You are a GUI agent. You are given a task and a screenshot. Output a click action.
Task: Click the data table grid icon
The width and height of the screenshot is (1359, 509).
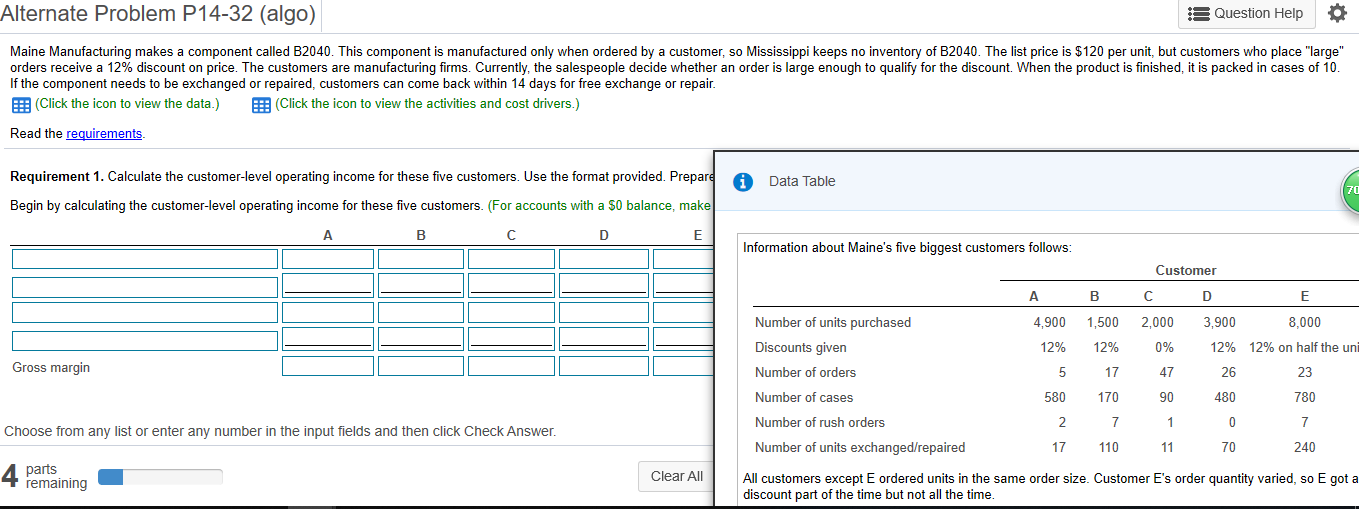click(19, 104)
